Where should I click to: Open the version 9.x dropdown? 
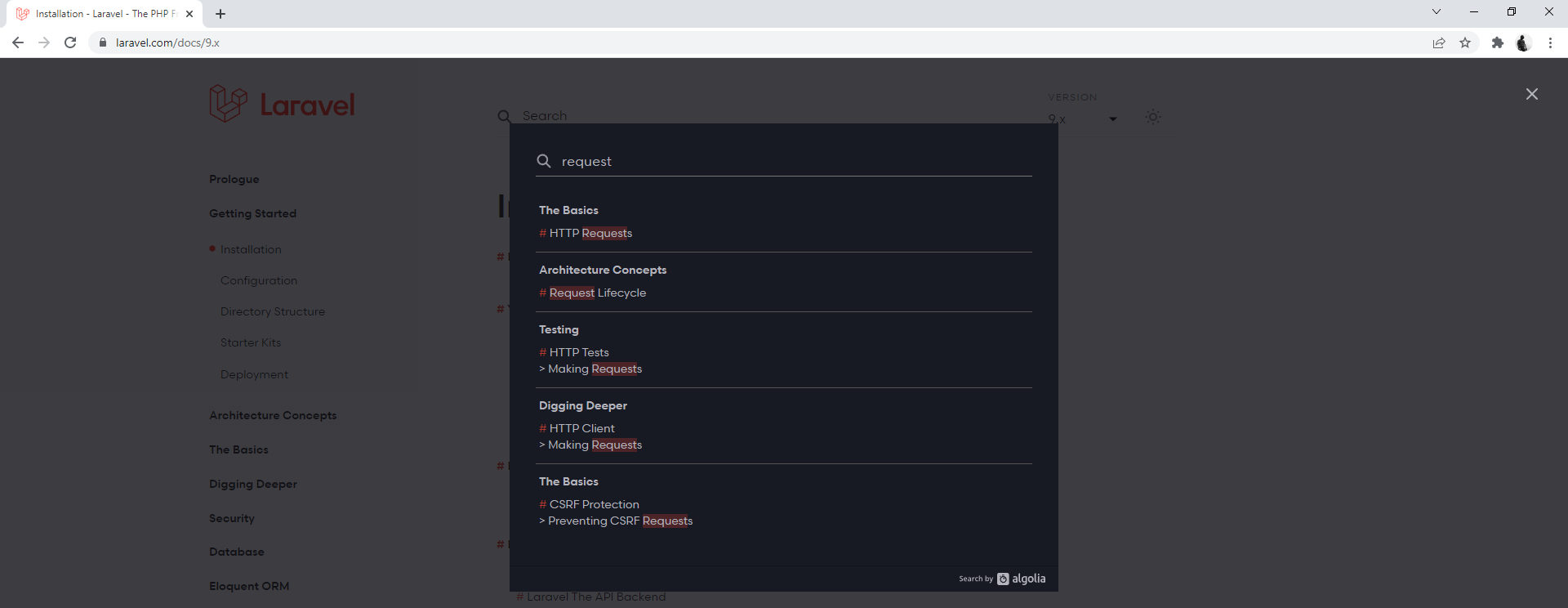pyautogui.click(x=1082, y=119)
